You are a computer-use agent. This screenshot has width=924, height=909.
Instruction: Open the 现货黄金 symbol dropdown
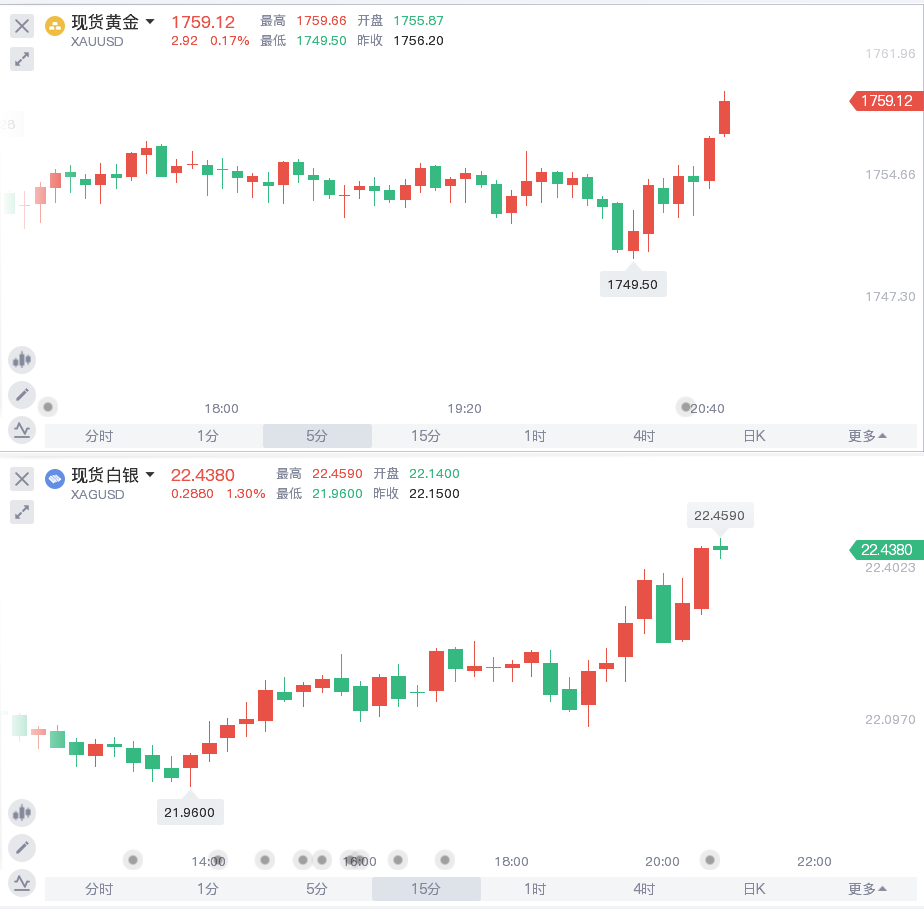150,22
